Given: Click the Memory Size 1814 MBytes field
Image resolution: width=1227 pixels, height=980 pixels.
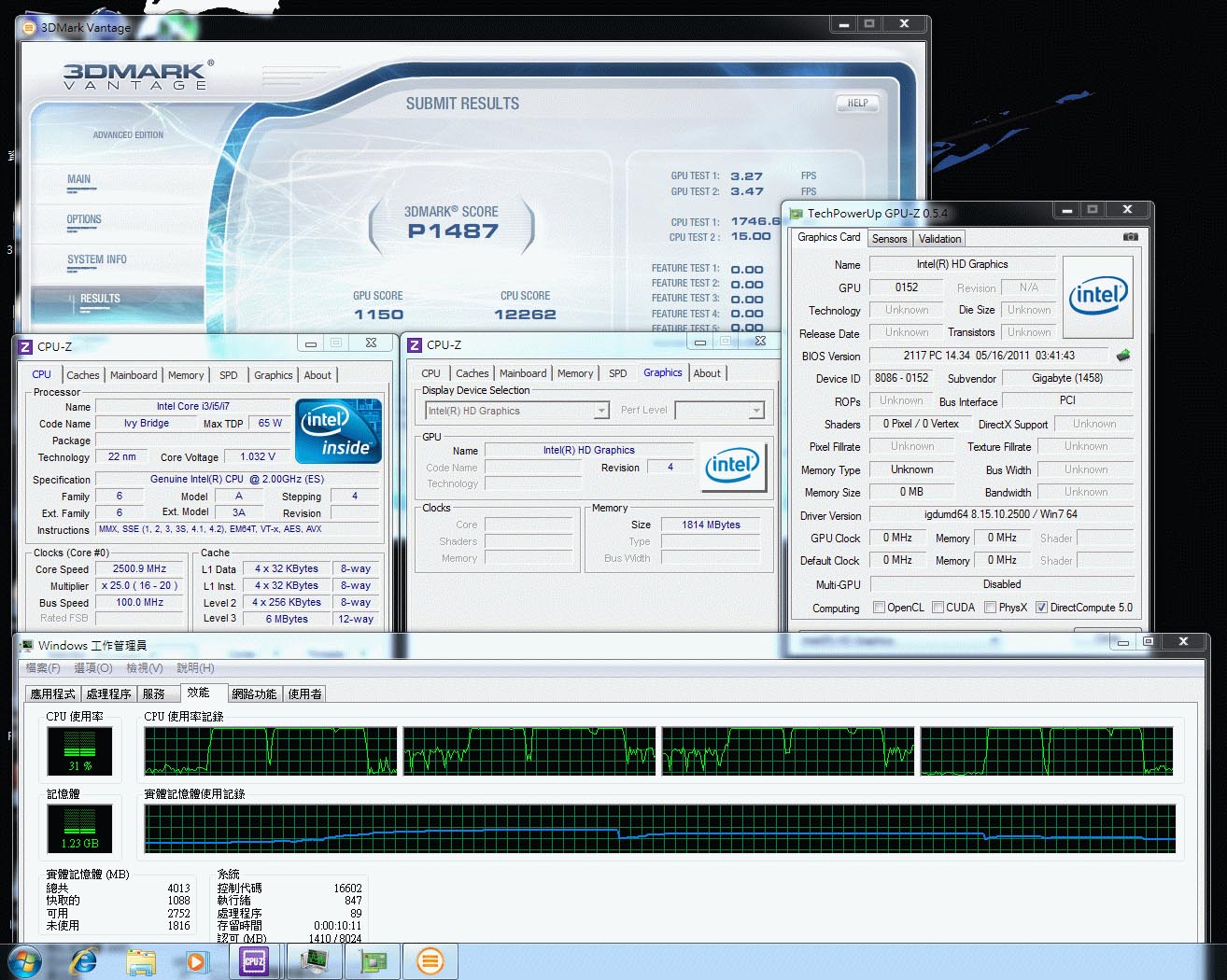Looking at the screenshot, I should (x=711, y=525).
